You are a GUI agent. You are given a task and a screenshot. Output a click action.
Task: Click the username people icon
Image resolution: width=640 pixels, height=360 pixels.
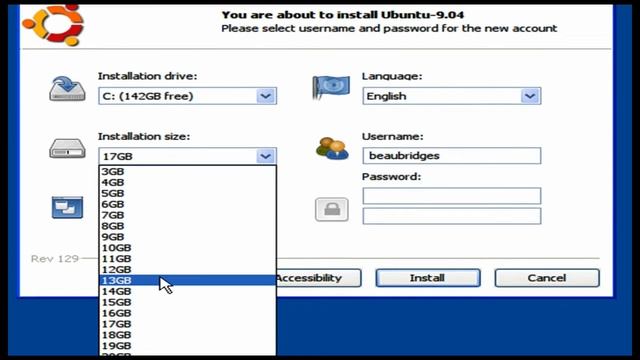tap(332, 149)
